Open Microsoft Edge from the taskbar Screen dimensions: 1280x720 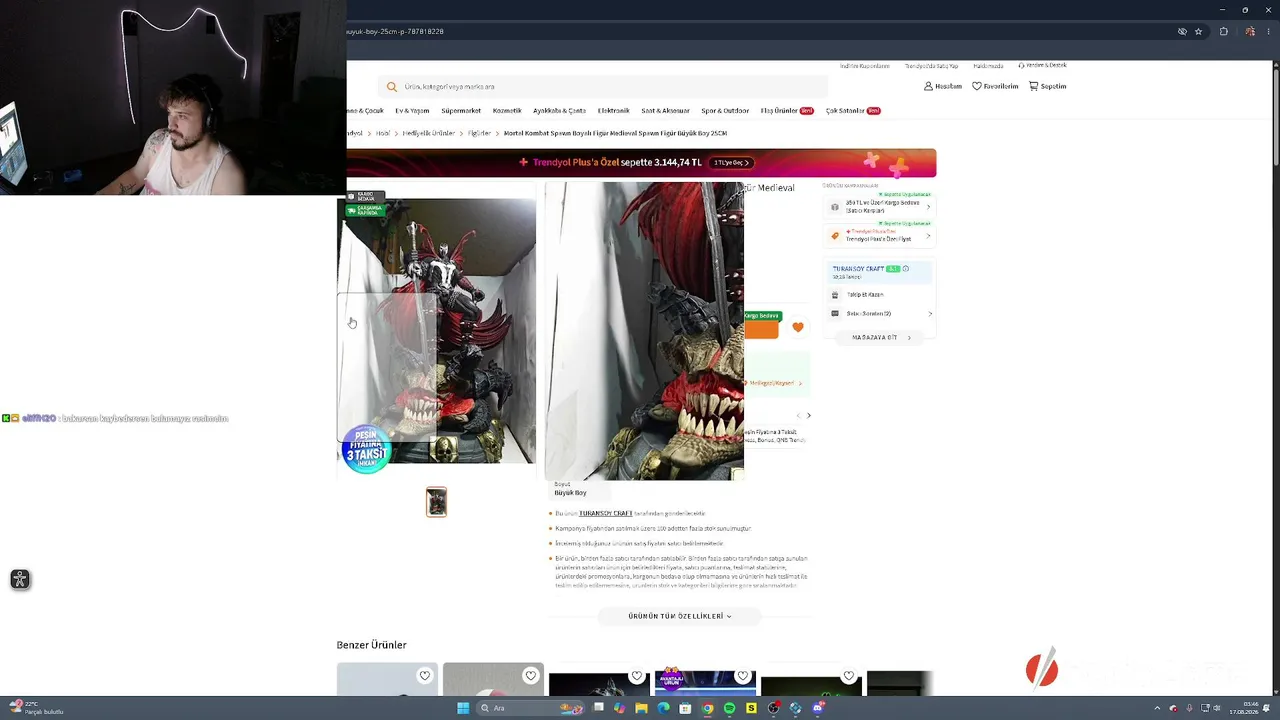coord(663,708)
